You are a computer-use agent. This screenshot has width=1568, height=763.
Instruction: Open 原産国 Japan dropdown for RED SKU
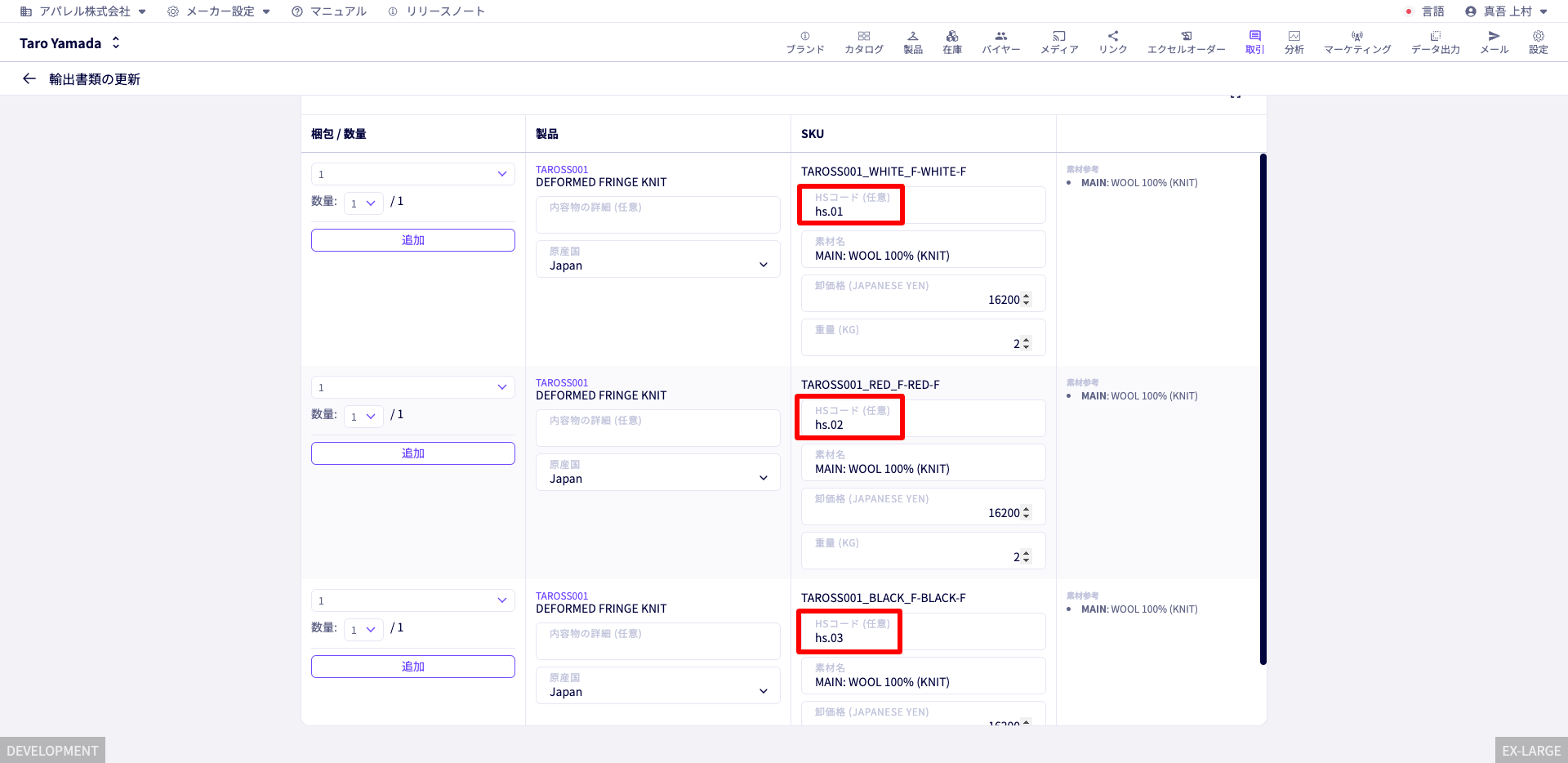658,472
